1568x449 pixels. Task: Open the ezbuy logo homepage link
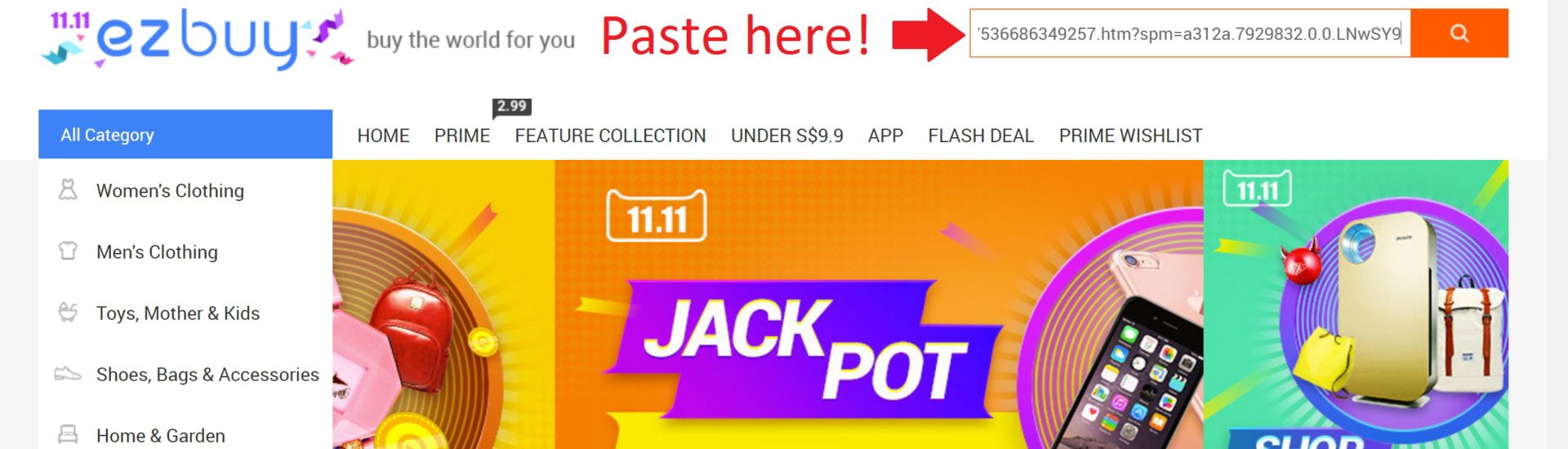click(198, 39)
